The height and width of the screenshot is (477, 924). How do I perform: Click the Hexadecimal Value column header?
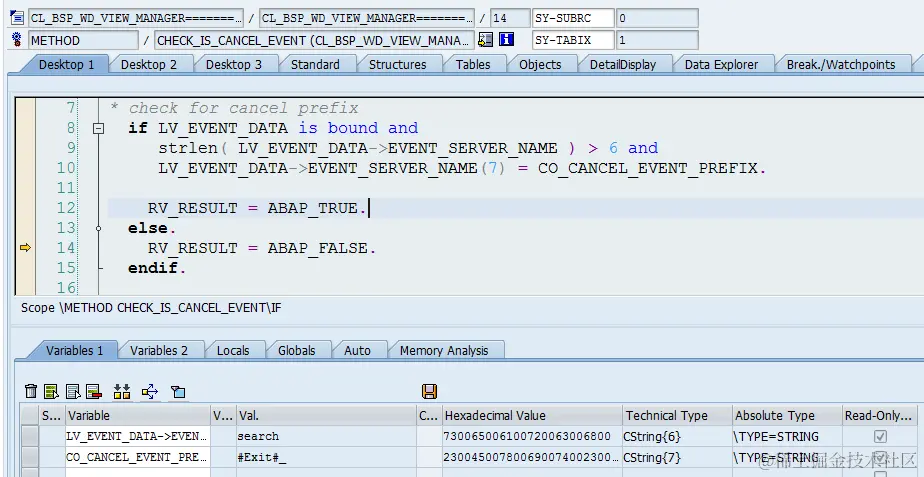point(532,416)
